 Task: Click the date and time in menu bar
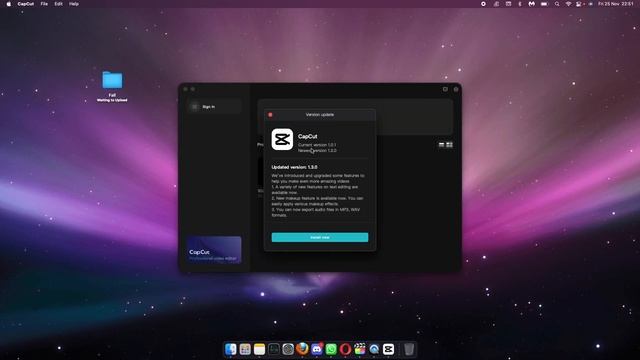tap(616, 4)
